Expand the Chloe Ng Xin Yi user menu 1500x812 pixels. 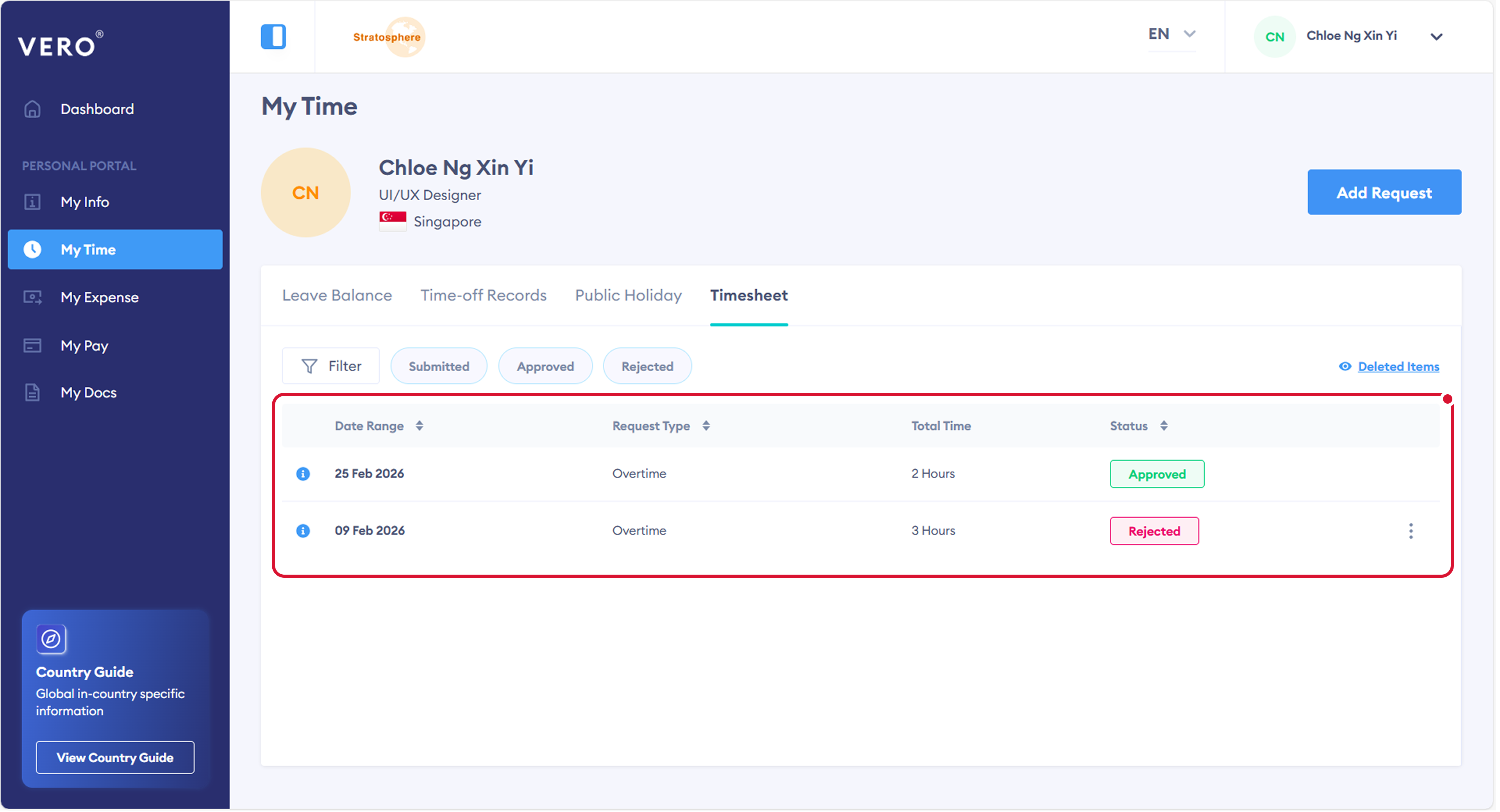pos(1436,37)
